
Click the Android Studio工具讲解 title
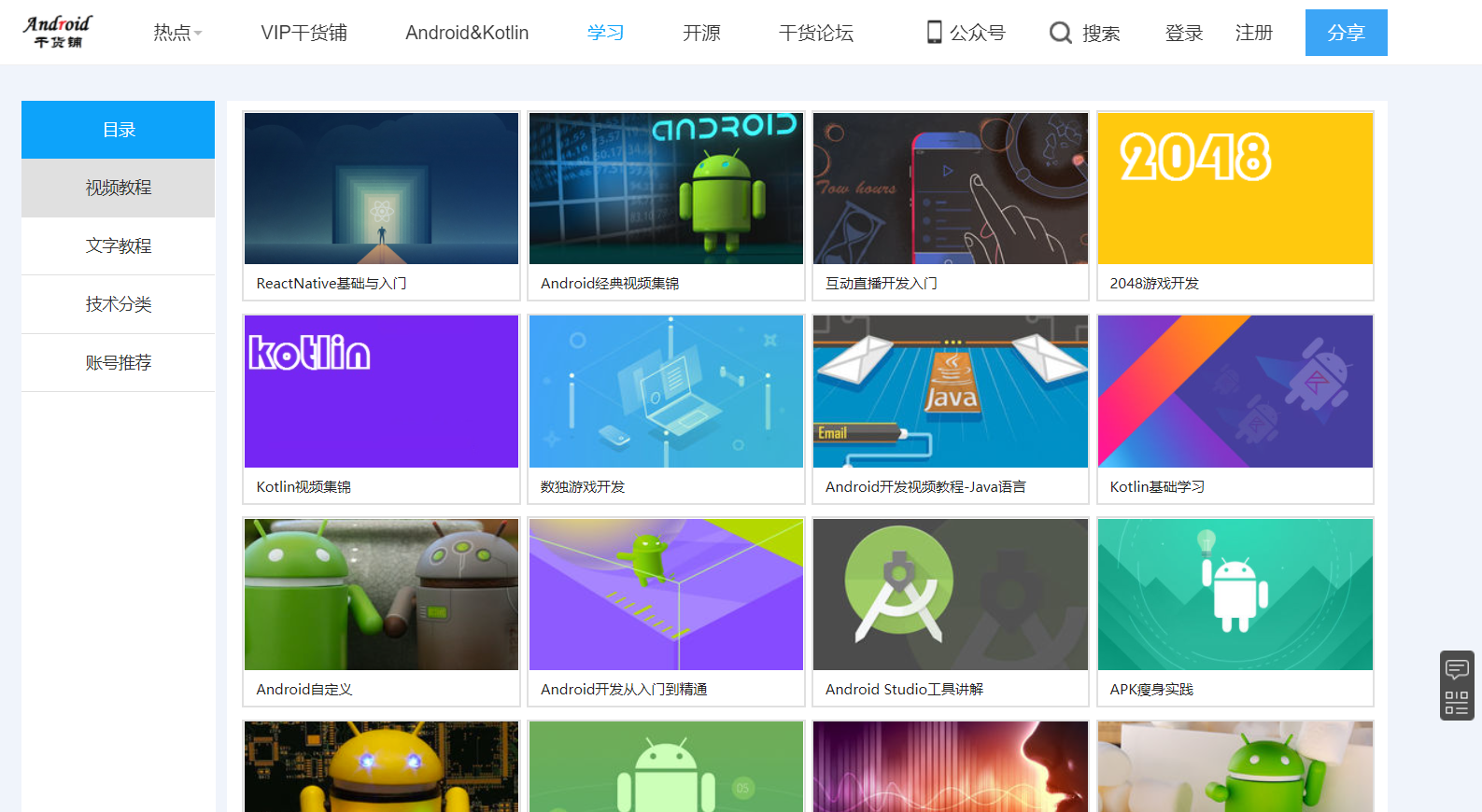904,690
